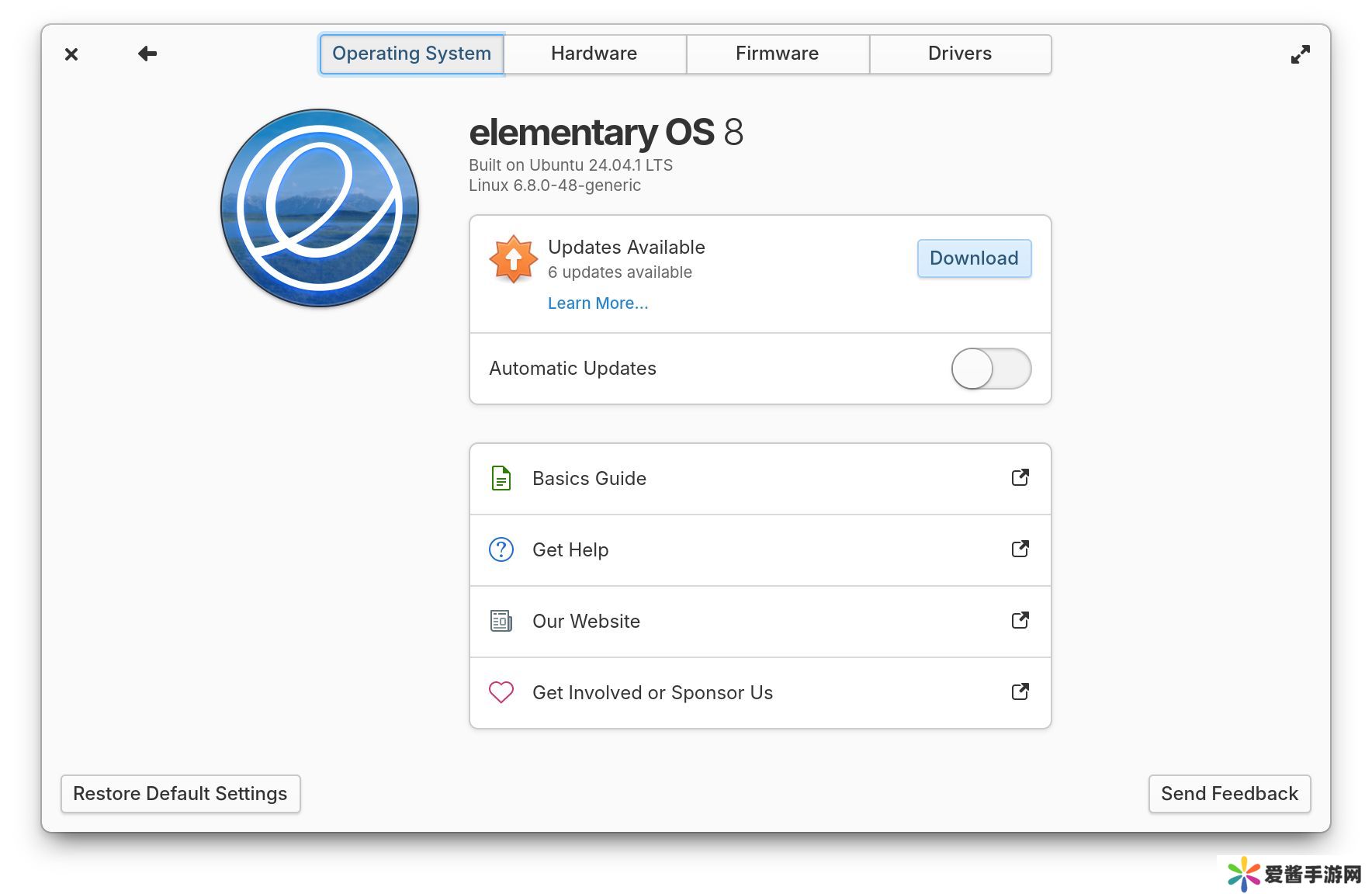Click the Our Website newspaper icon
The height and width of the screenshot is (894, 1372).
click(x=501, y=621)
